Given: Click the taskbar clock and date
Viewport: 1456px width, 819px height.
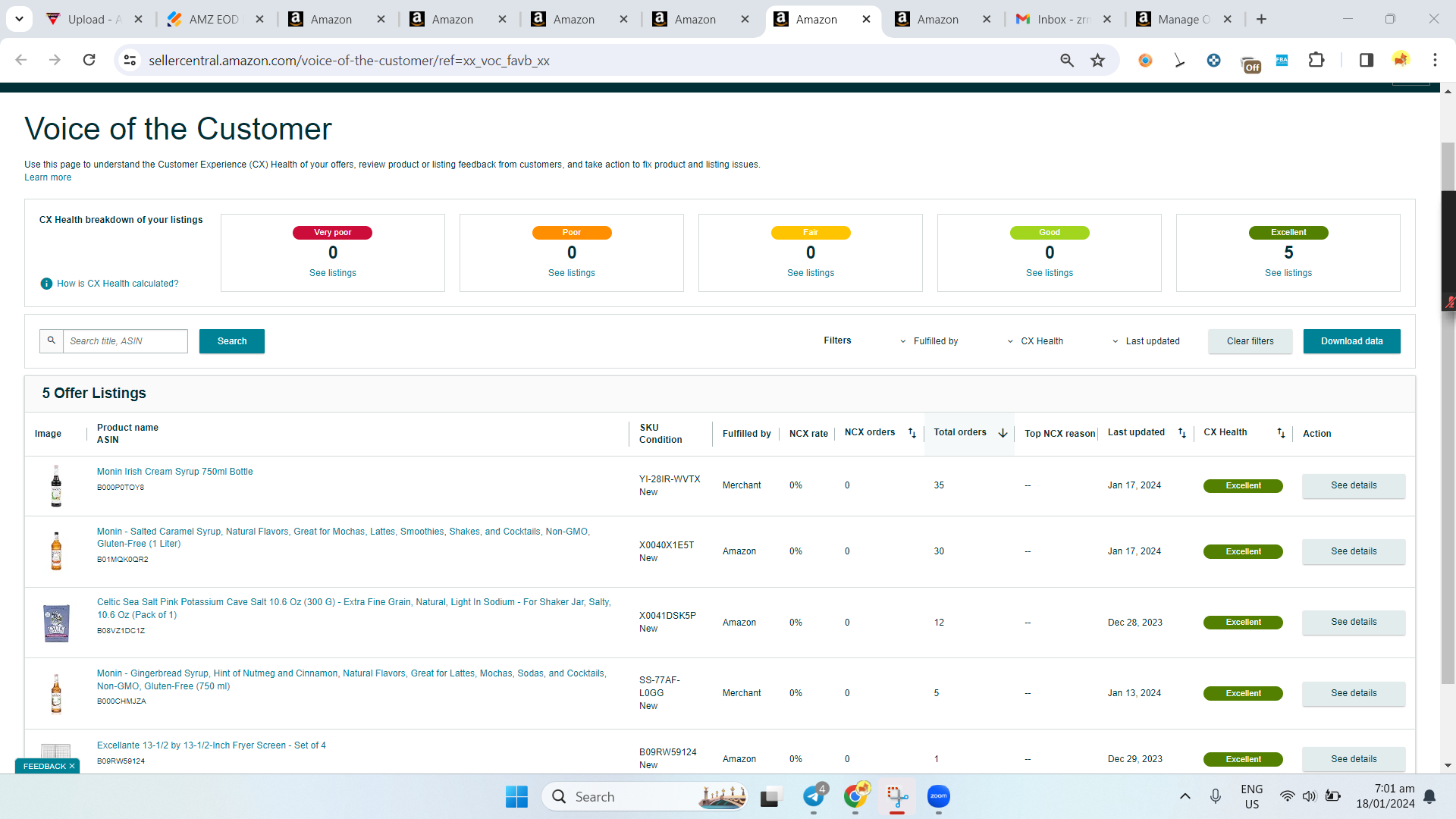Looking at the screenshot, I should pos(1385,796).
